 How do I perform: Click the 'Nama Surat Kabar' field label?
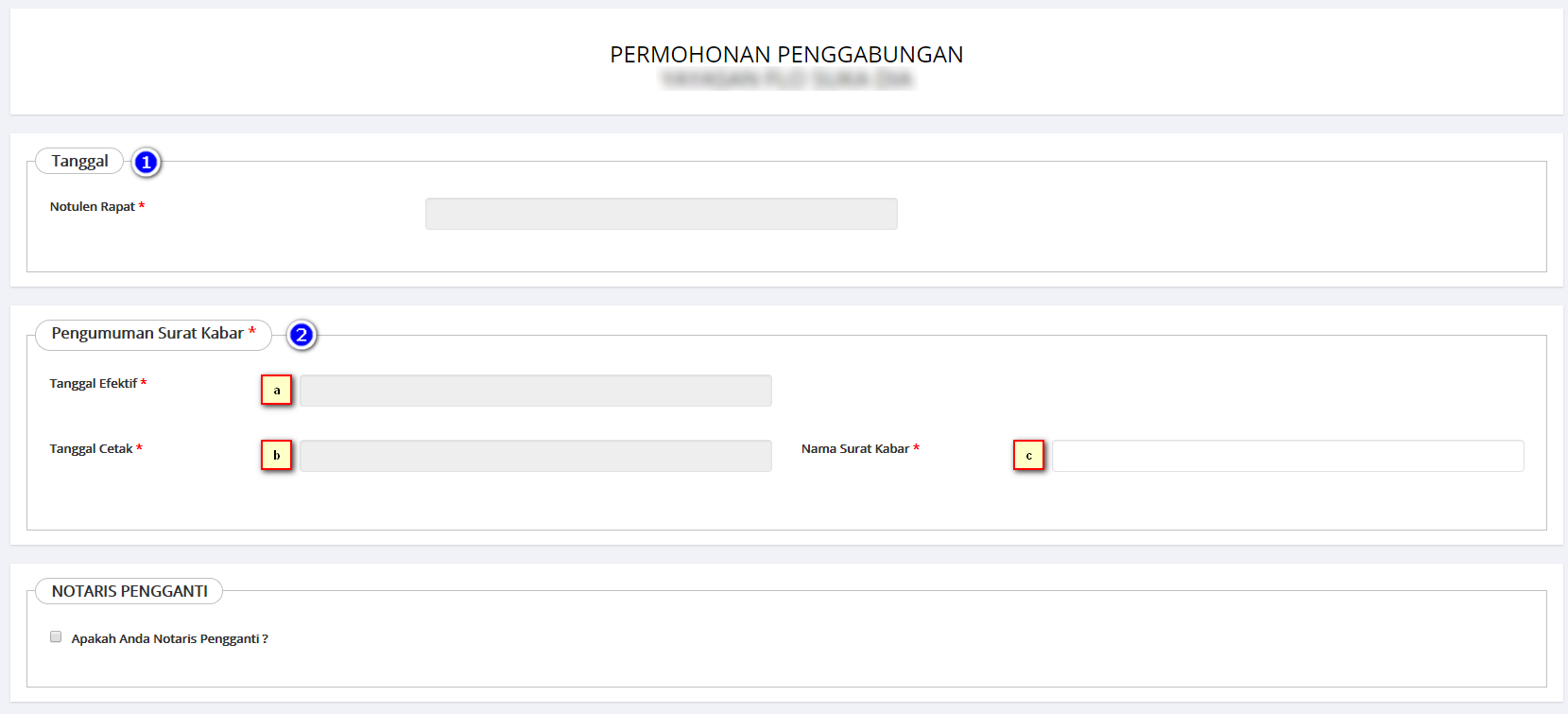click(855, 449)
